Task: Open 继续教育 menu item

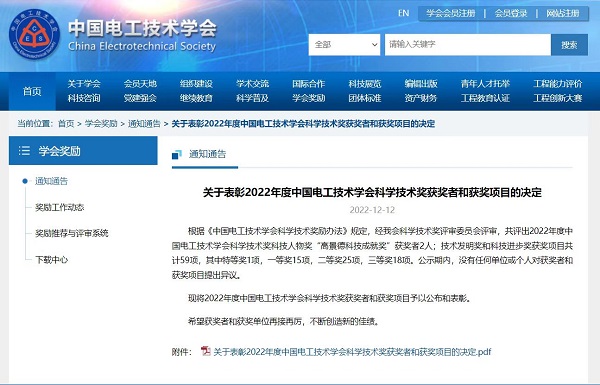Action: [196, 98]
